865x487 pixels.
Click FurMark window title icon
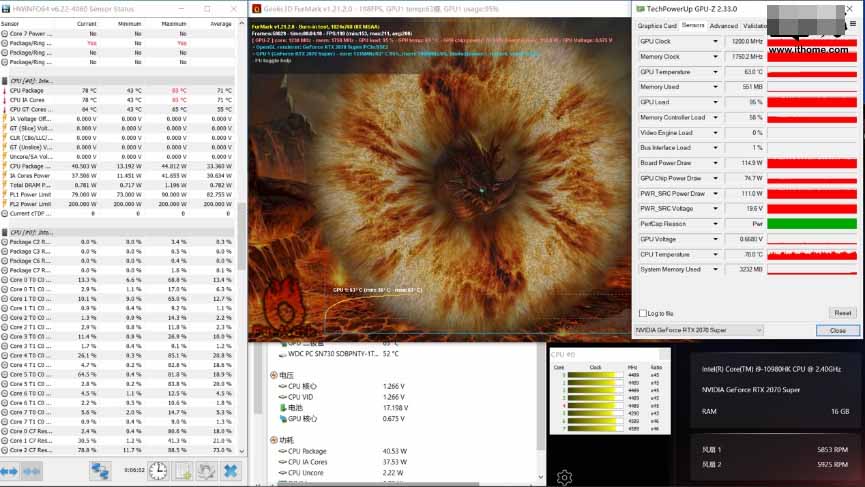point(257,9)
